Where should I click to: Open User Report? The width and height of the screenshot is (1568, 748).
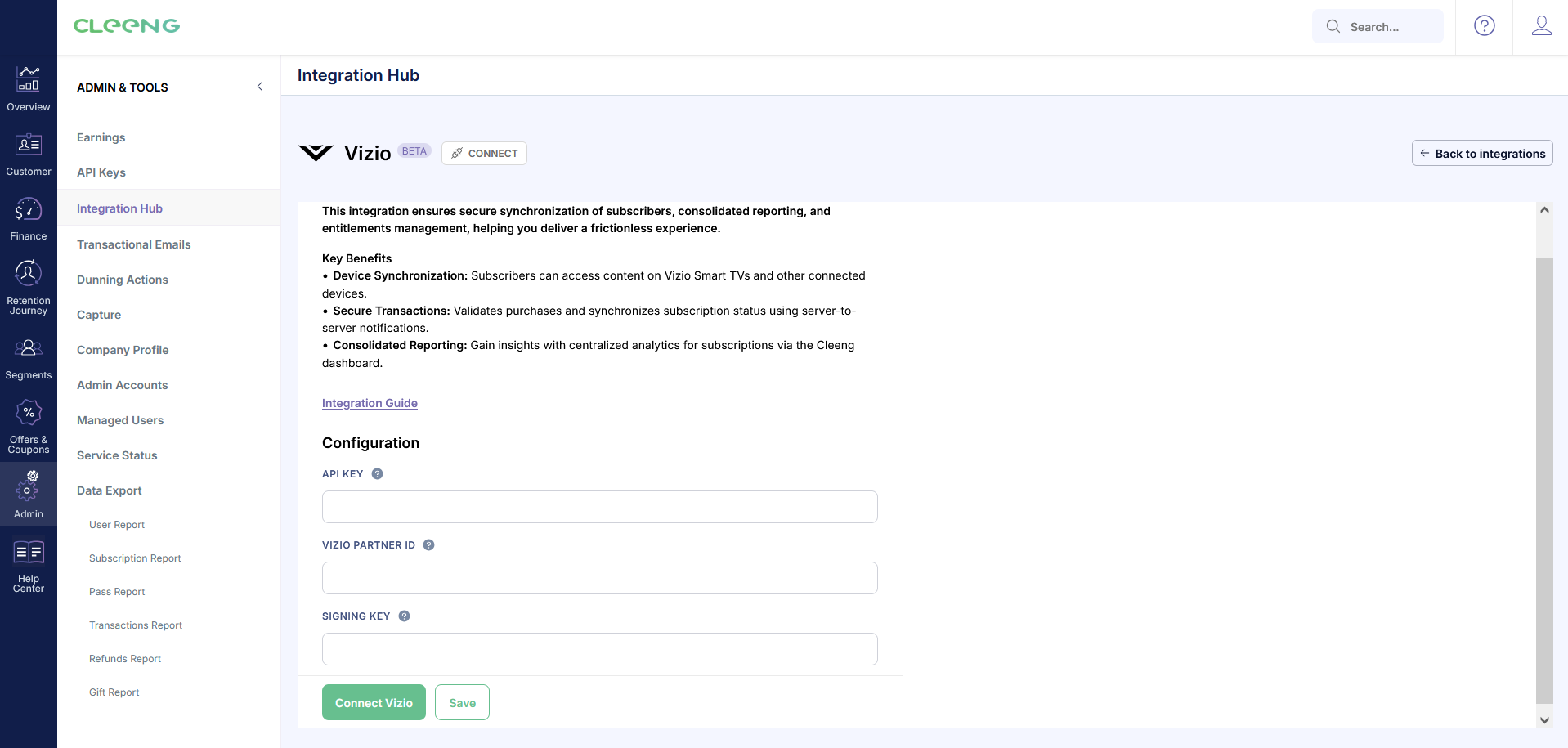click(x=117, y=525)
